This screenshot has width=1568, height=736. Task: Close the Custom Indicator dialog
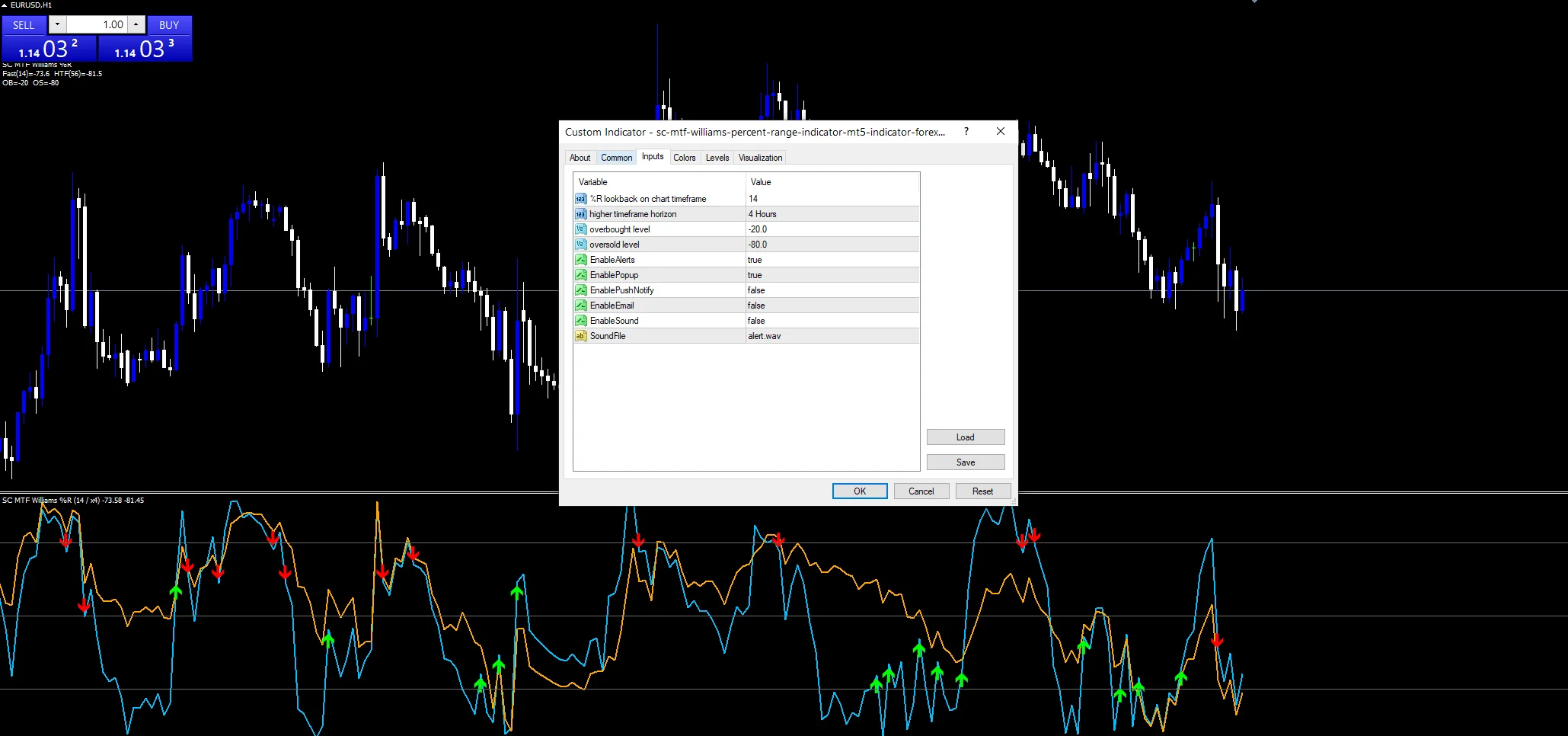click(x=1001, y=132)
